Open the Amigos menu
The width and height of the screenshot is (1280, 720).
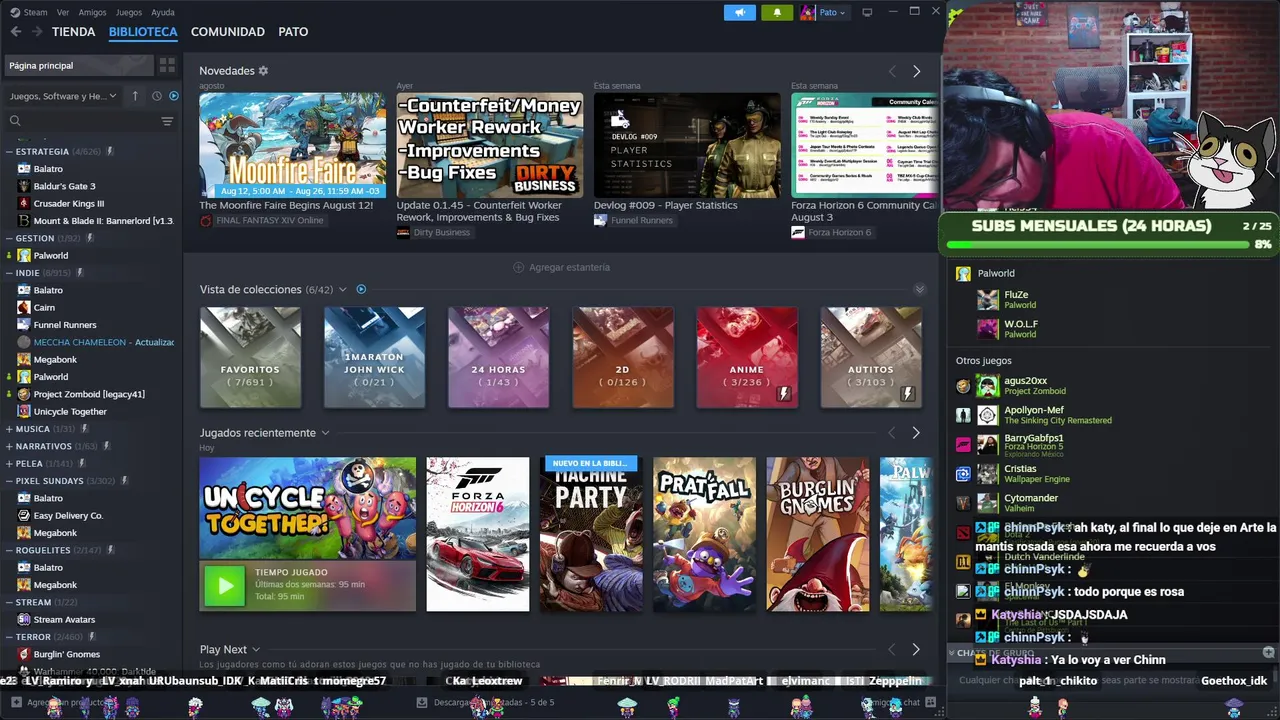(x=92, y=13)
